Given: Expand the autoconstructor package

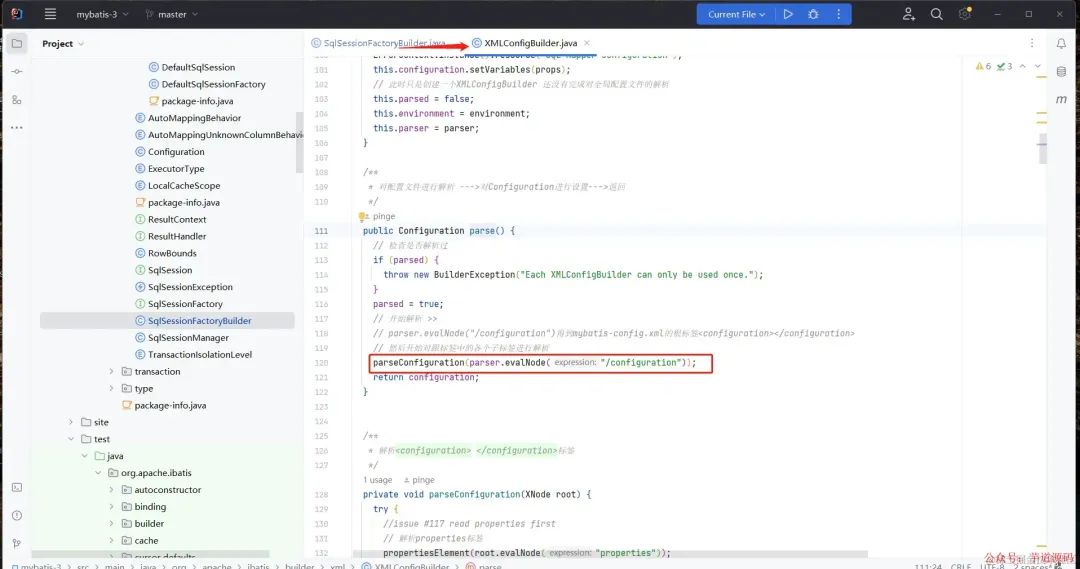Looking at the screenshot, I should tap(112, 490).
